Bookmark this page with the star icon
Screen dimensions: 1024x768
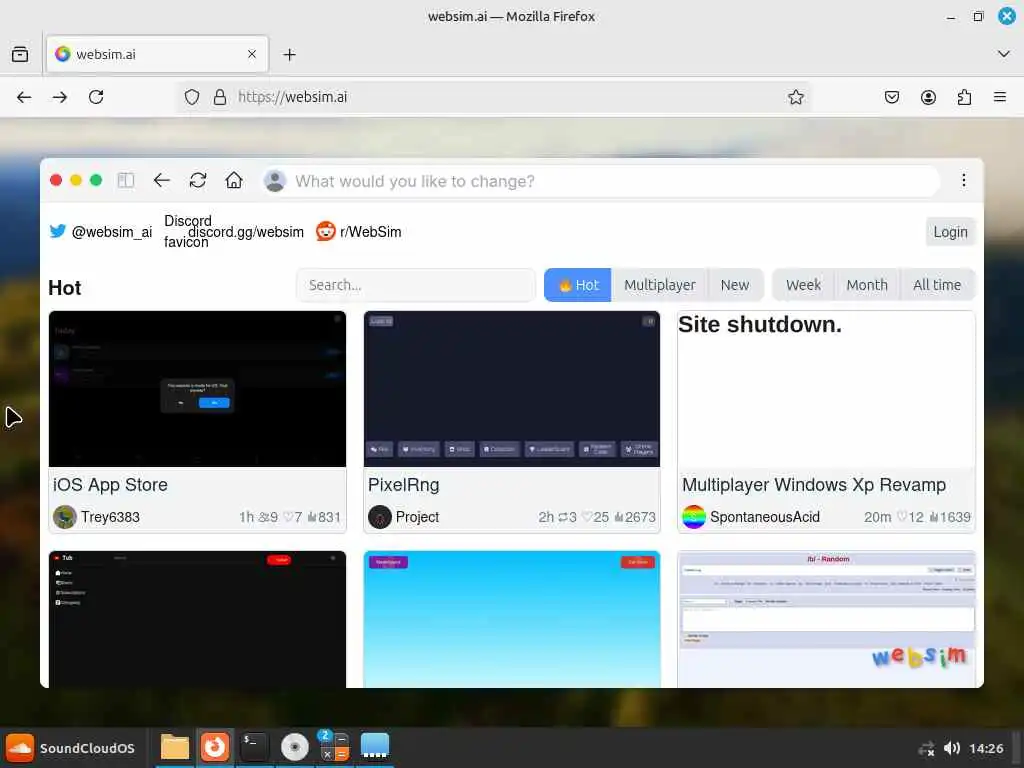pyautogui.click(x=795, y=97)
